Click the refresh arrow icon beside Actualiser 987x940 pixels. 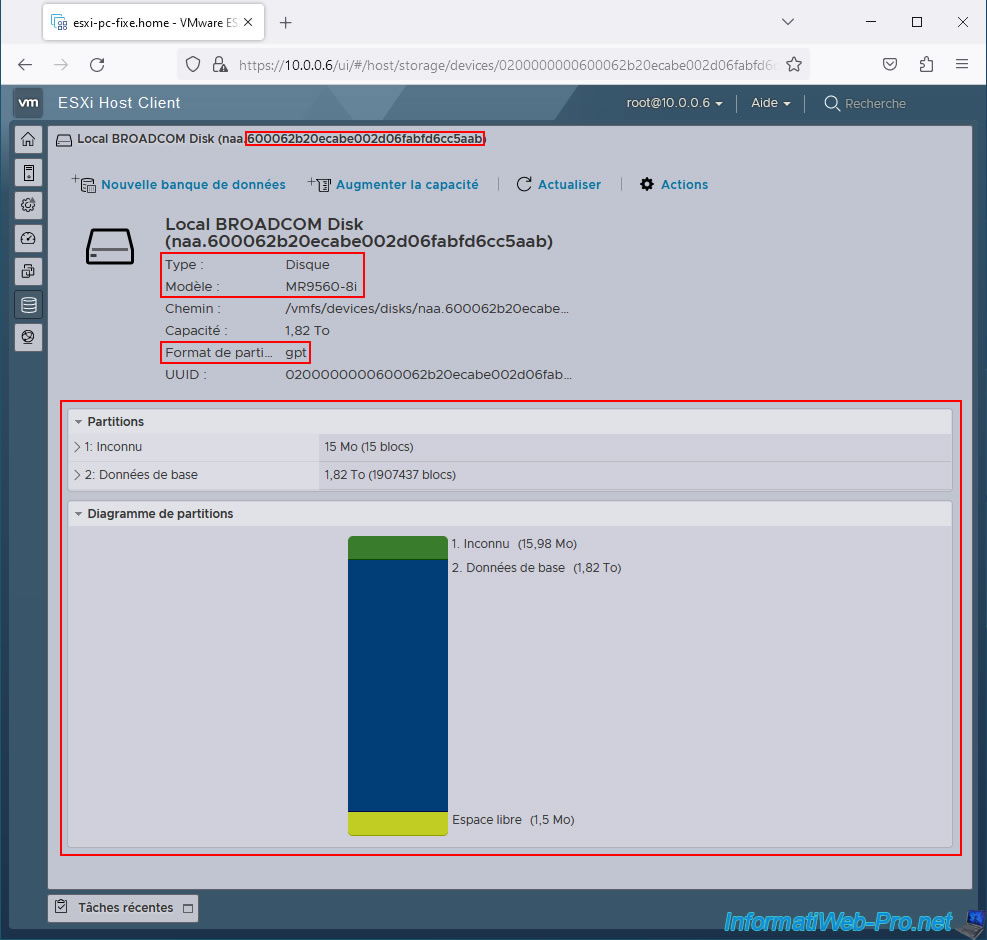point(524,184)
